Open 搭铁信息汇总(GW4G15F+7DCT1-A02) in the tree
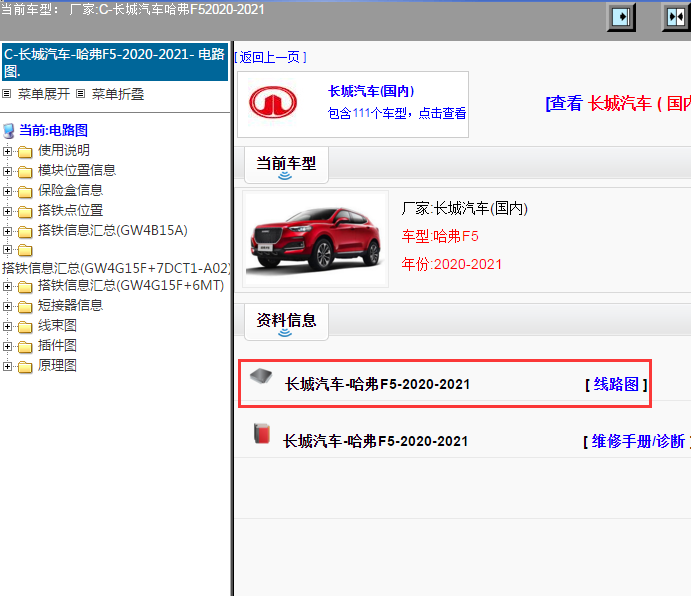This screenshot has width=691, height=596. tap(116, 268)
